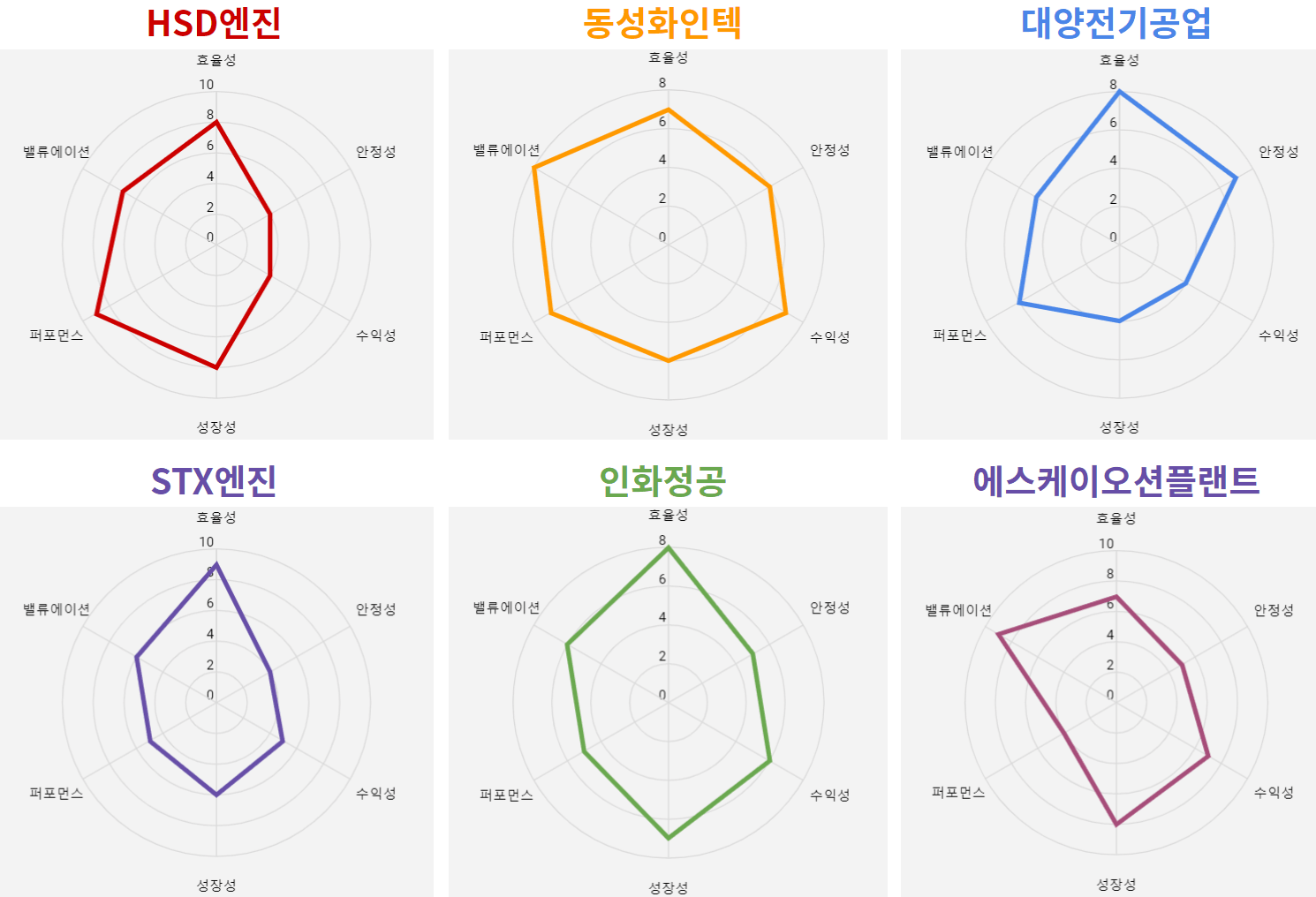Screen dimensions: 1316x897
Task: Click the 대양전기공업 chart heading
Action: [x=1116, y=24]
